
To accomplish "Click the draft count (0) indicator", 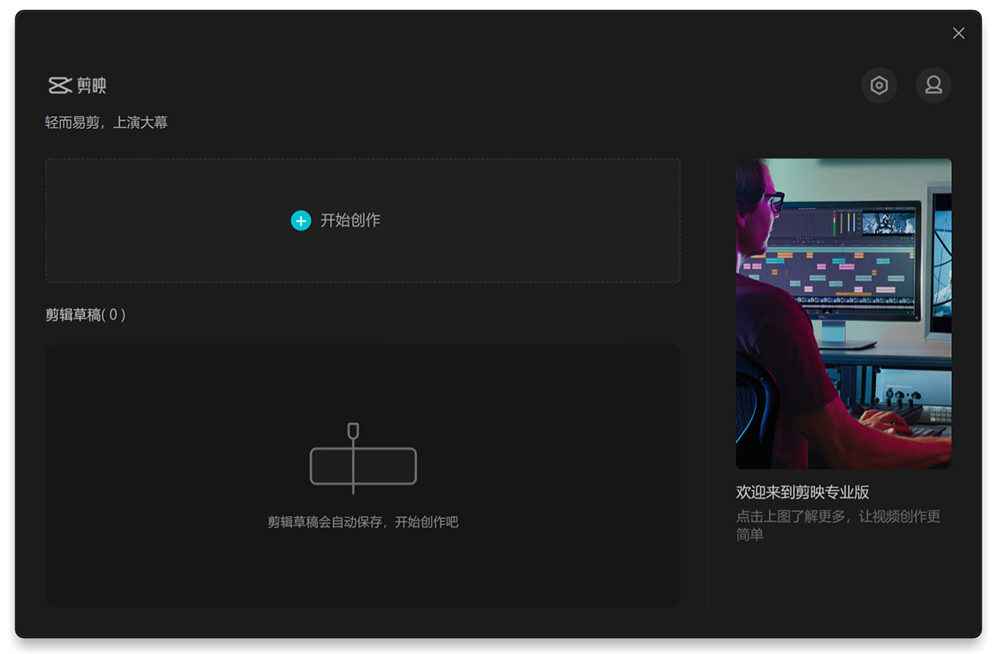I will (x=114, y=315).
